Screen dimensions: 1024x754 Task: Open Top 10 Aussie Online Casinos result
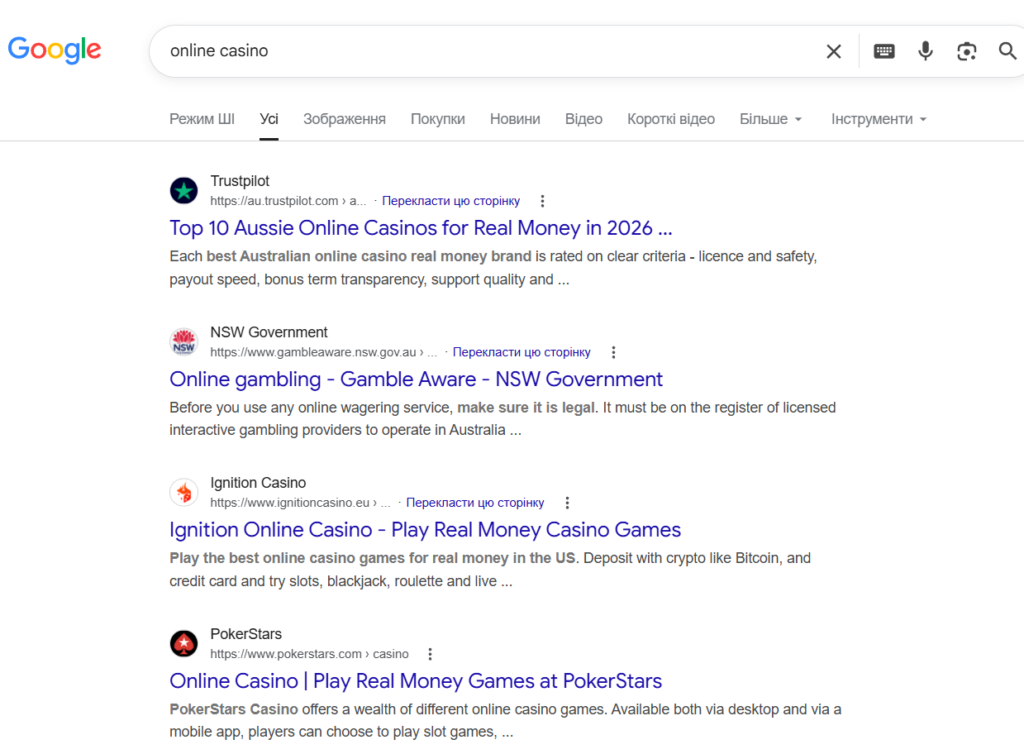point(421,228)
